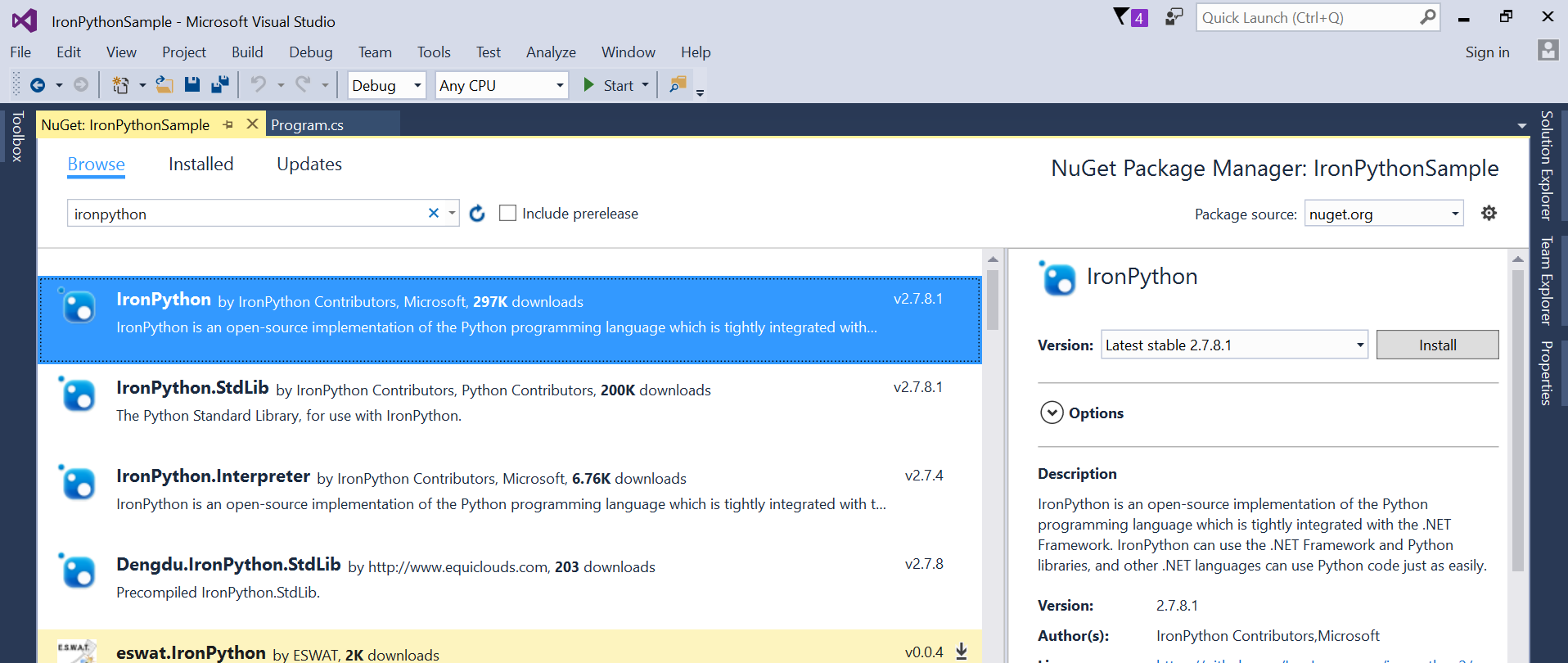Open the Build menu
Image resolution: width=1568 pixels, height=663 pixels.
[247, 52]
